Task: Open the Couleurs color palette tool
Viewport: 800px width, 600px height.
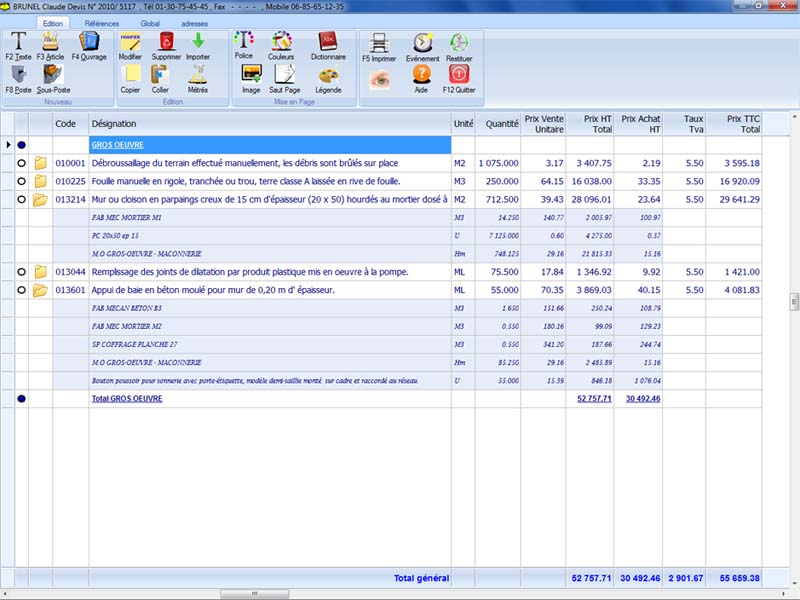Action: pos(281,41)
